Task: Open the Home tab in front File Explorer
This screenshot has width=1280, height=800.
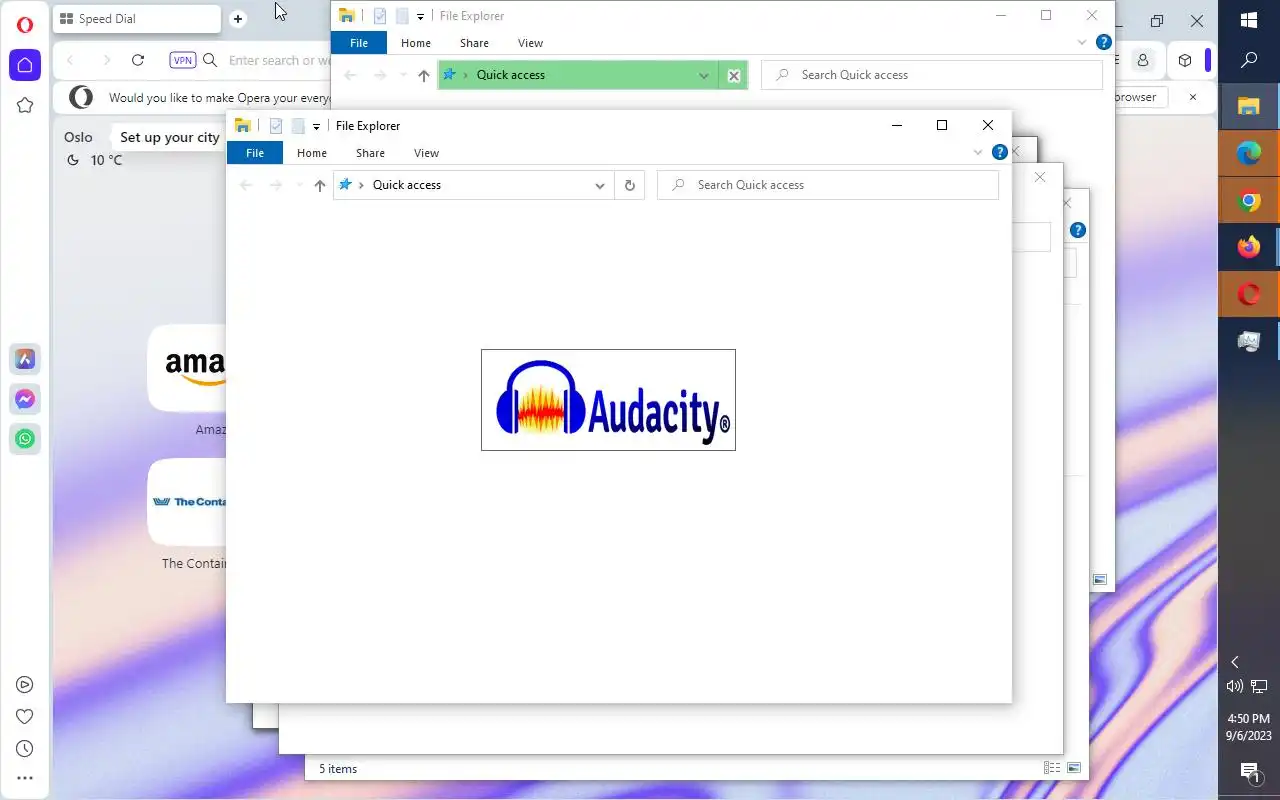Action: click(312, 153)
